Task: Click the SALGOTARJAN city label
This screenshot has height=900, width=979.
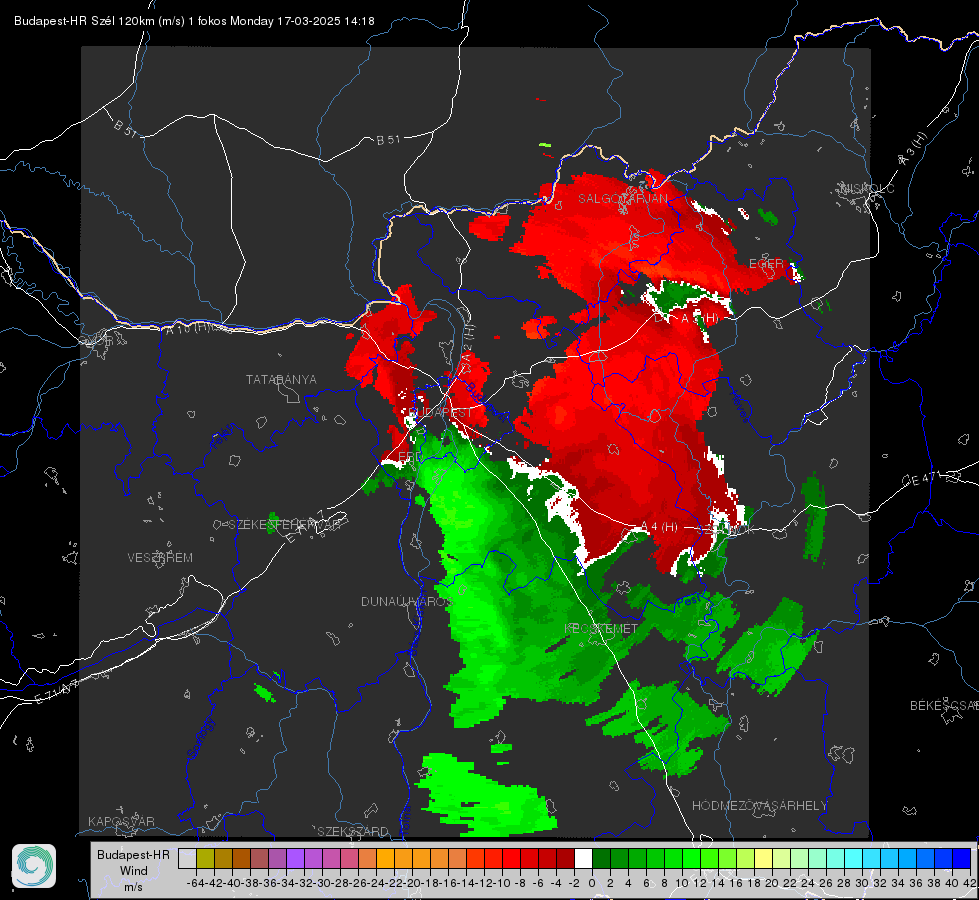Action: 622,199
